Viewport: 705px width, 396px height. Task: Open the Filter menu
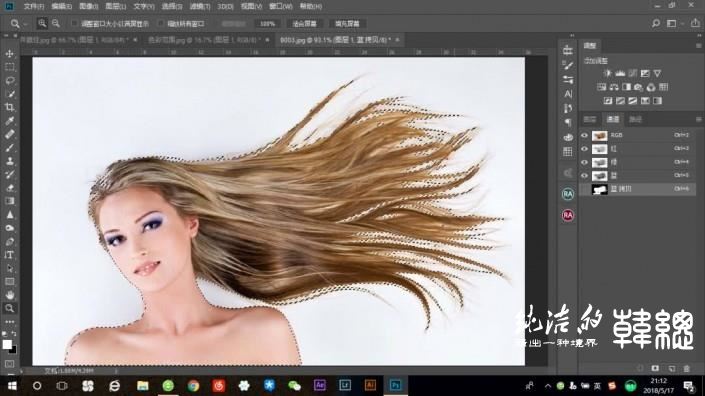(x=200, y=6)
